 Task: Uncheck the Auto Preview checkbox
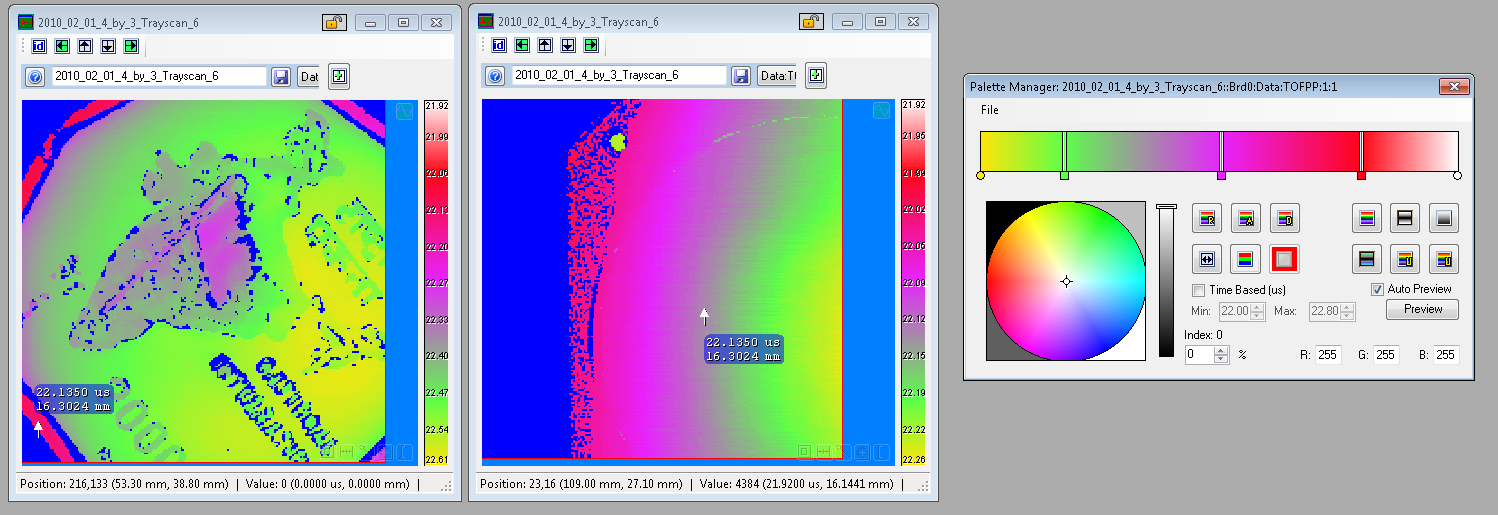coord(1378,289)
